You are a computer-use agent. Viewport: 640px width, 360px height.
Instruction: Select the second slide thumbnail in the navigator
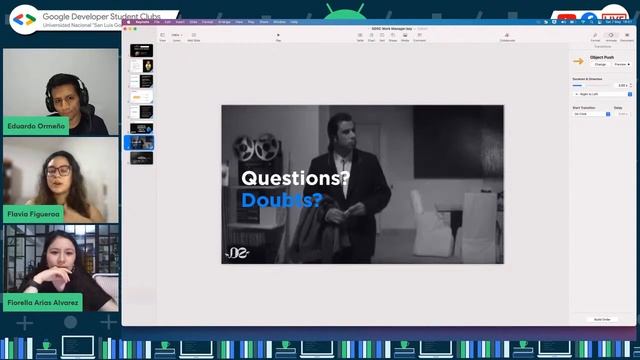142,66
